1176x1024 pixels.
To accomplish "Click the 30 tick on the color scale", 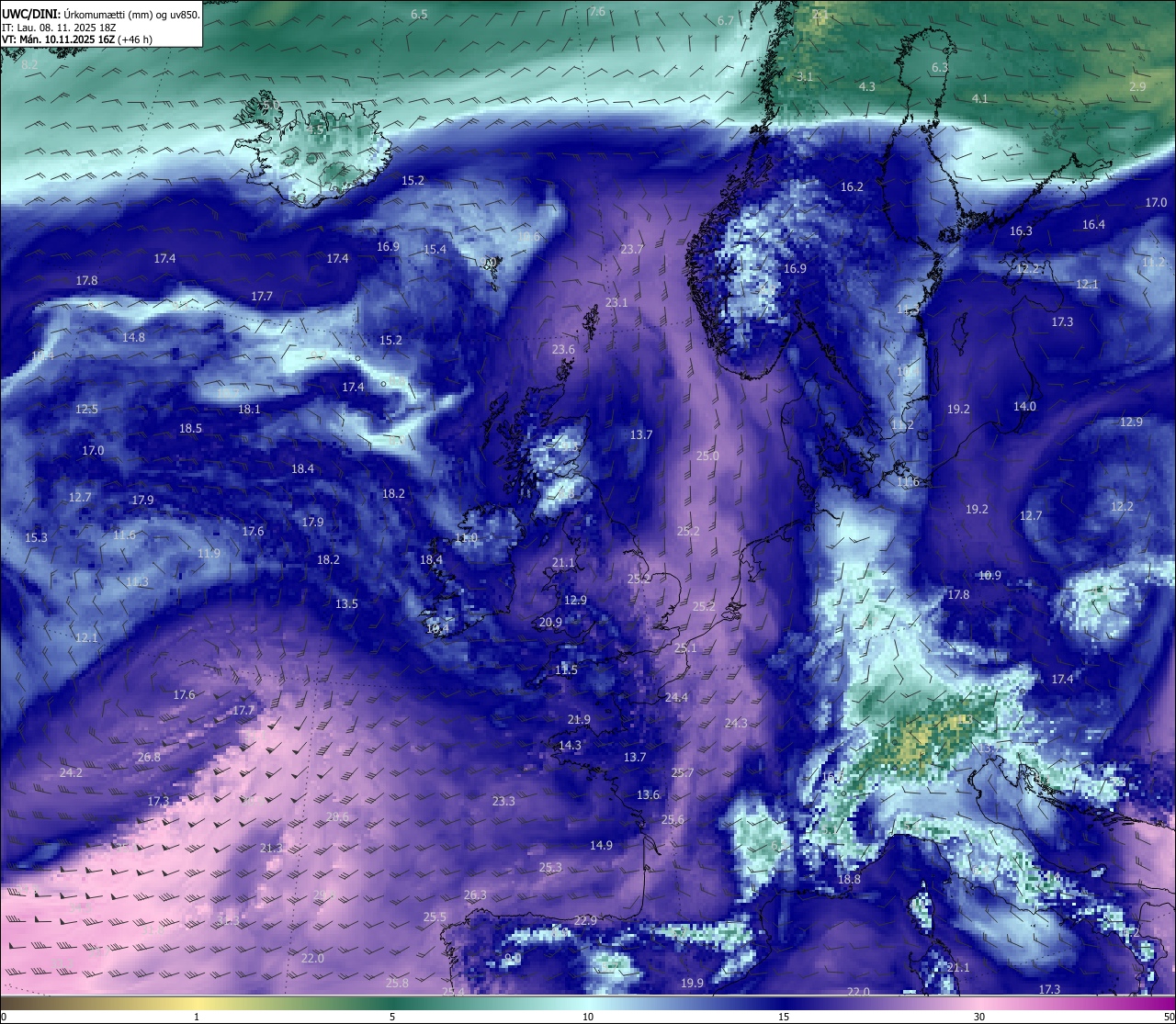I will click(x=979, y=1017).
